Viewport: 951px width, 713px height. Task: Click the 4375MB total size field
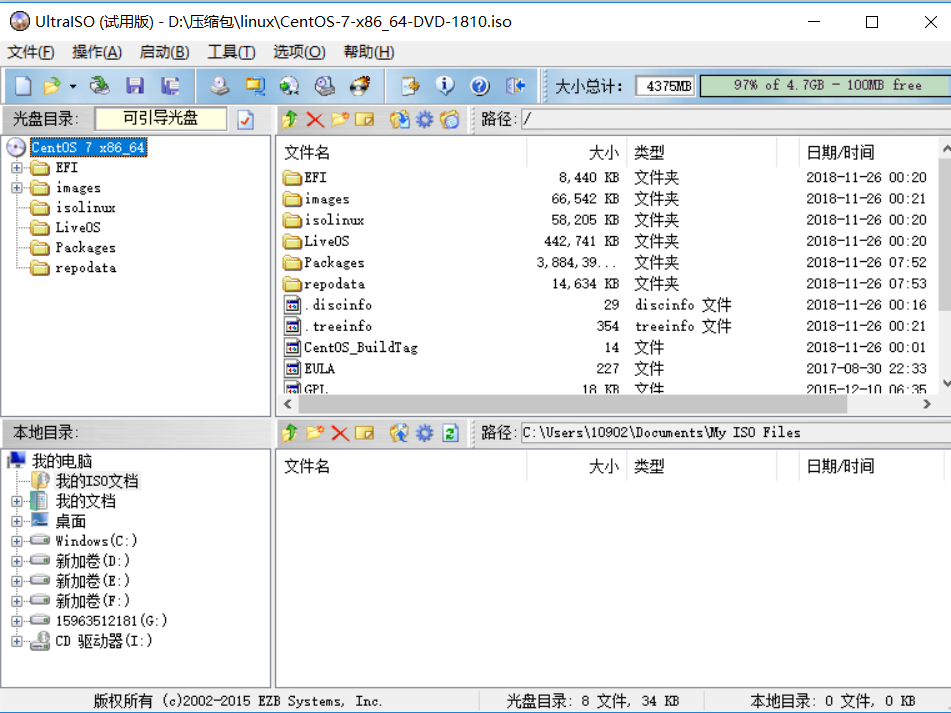point(666,86)
